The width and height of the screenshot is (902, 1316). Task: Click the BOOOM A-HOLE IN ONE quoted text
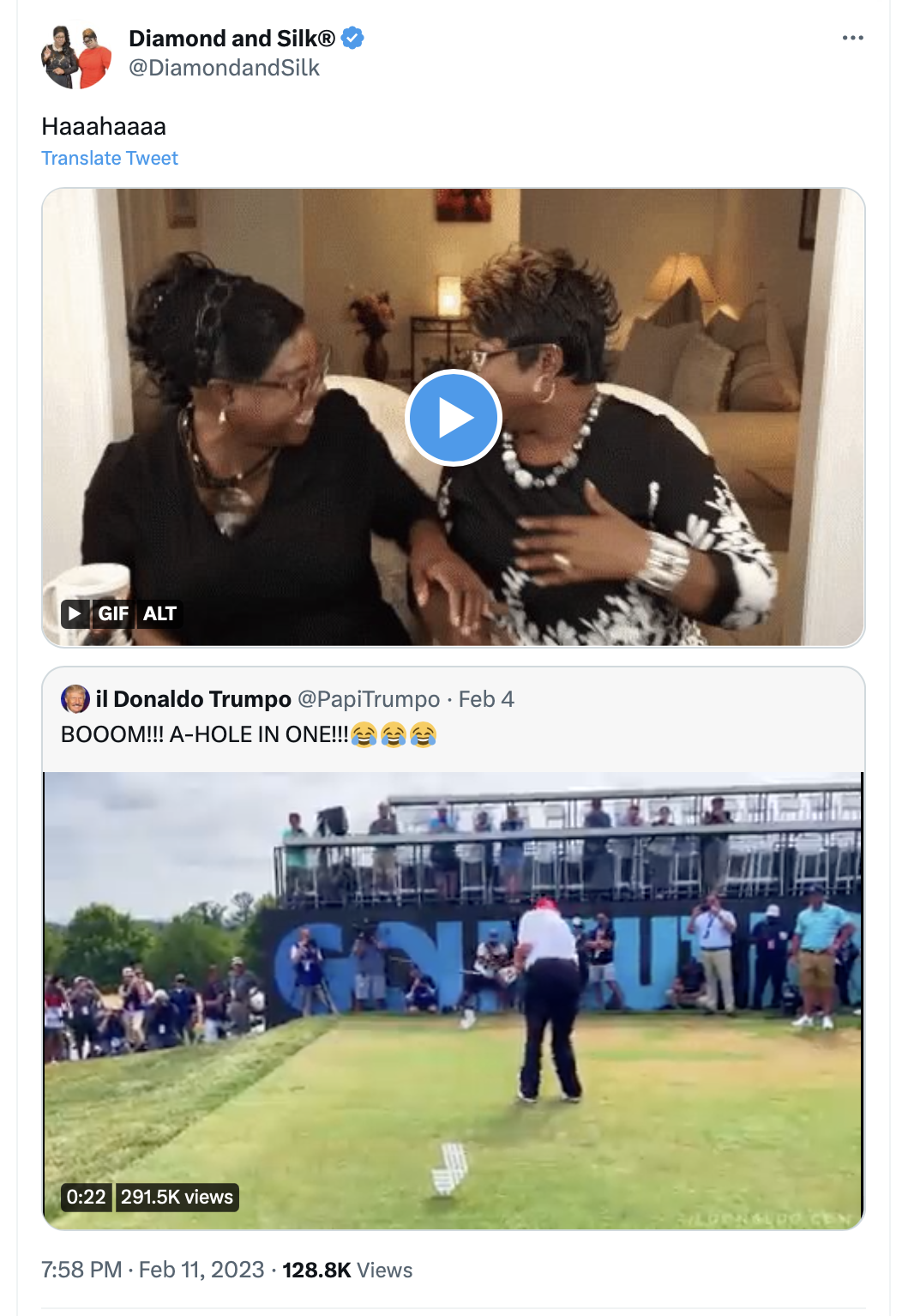249,734
